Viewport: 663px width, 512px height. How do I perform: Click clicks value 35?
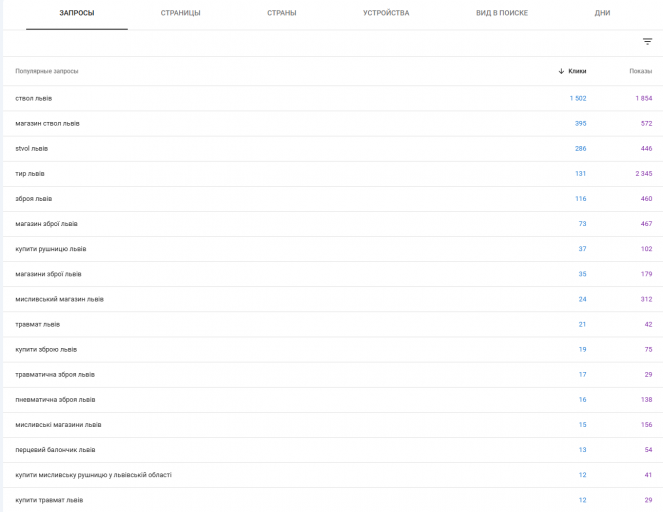coord(582,274)
